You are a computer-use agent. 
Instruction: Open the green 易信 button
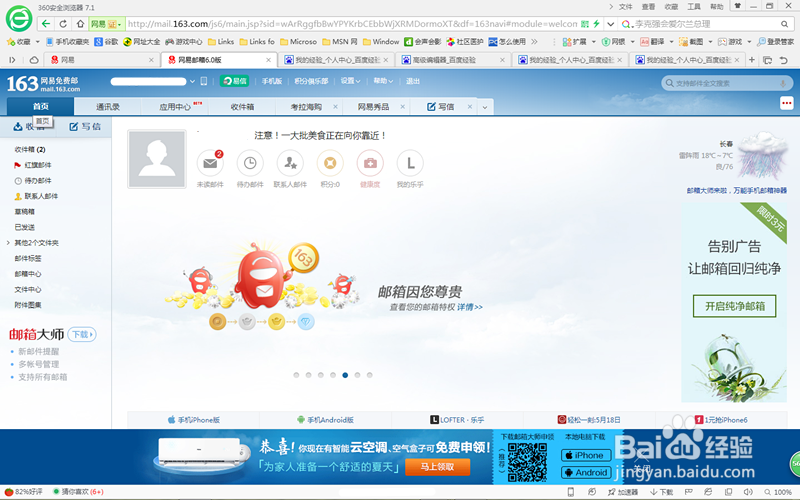pyautogui.click(x=234, y=81)
